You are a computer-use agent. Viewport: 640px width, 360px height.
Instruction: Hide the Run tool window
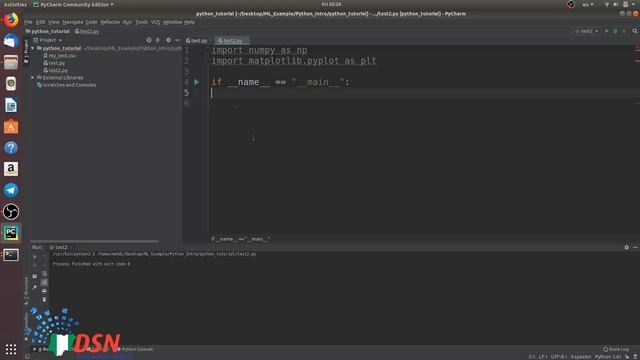tap(635, 247)
